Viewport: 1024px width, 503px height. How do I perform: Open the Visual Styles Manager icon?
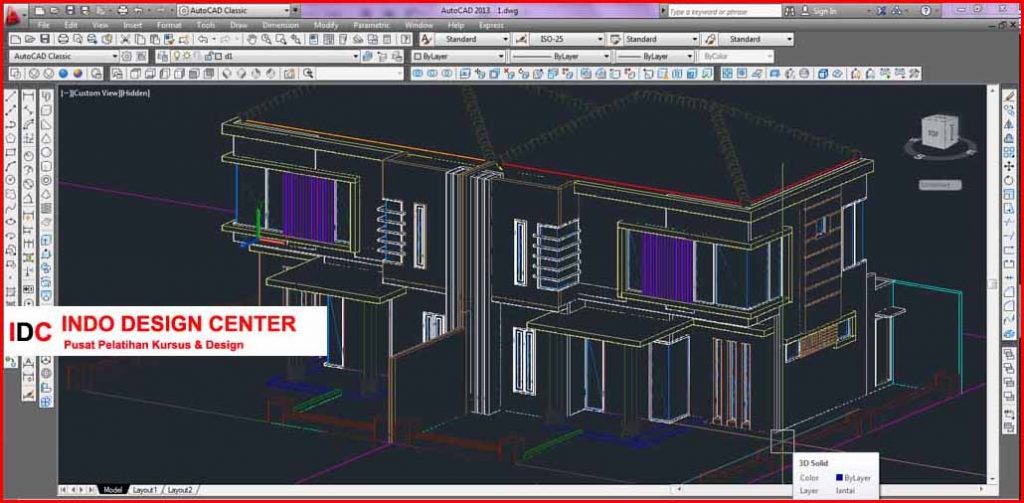click(x=96, y=74)
